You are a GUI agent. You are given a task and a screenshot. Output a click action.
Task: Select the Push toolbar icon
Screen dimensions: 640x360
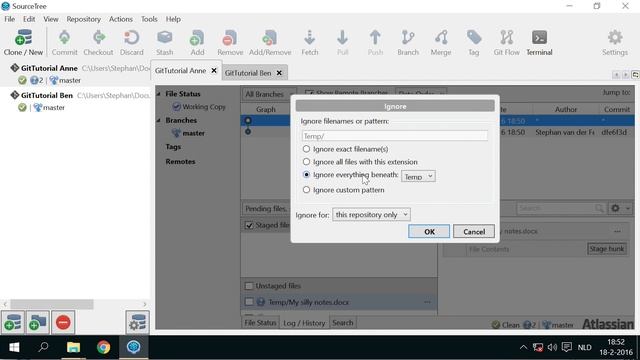[375, 42]
